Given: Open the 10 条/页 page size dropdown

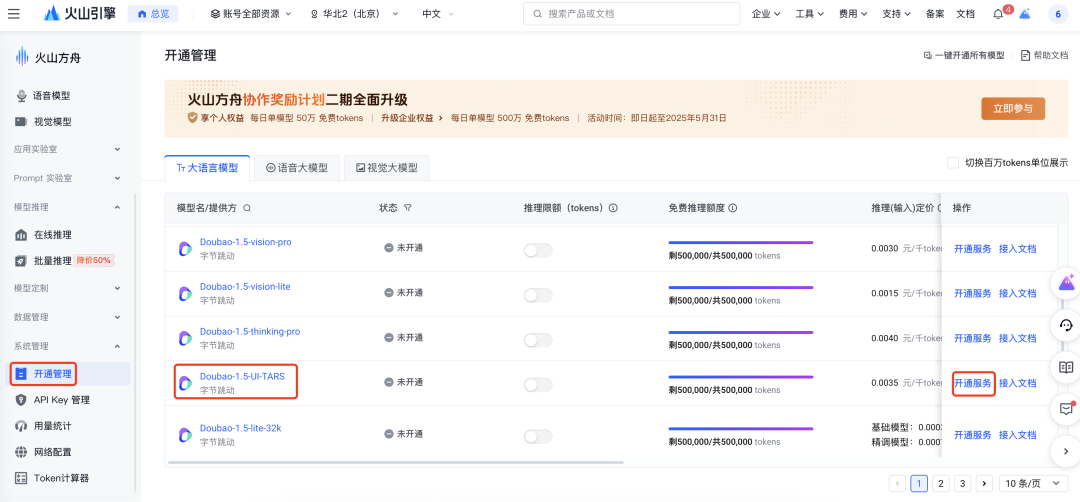Looking at the screenshot, I should click(1033, 483).
